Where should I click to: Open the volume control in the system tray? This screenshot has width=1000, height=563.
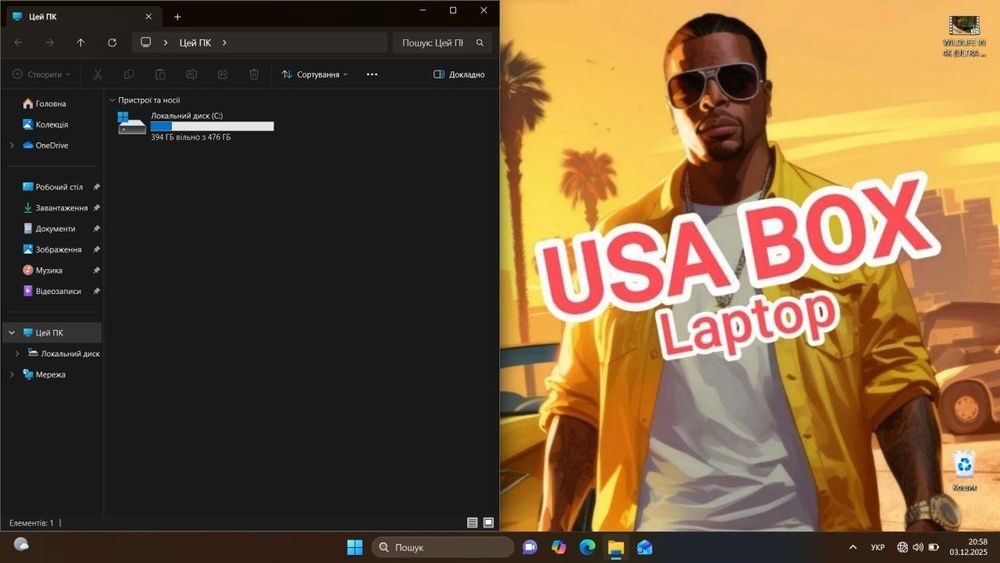(x=918, y=547)
